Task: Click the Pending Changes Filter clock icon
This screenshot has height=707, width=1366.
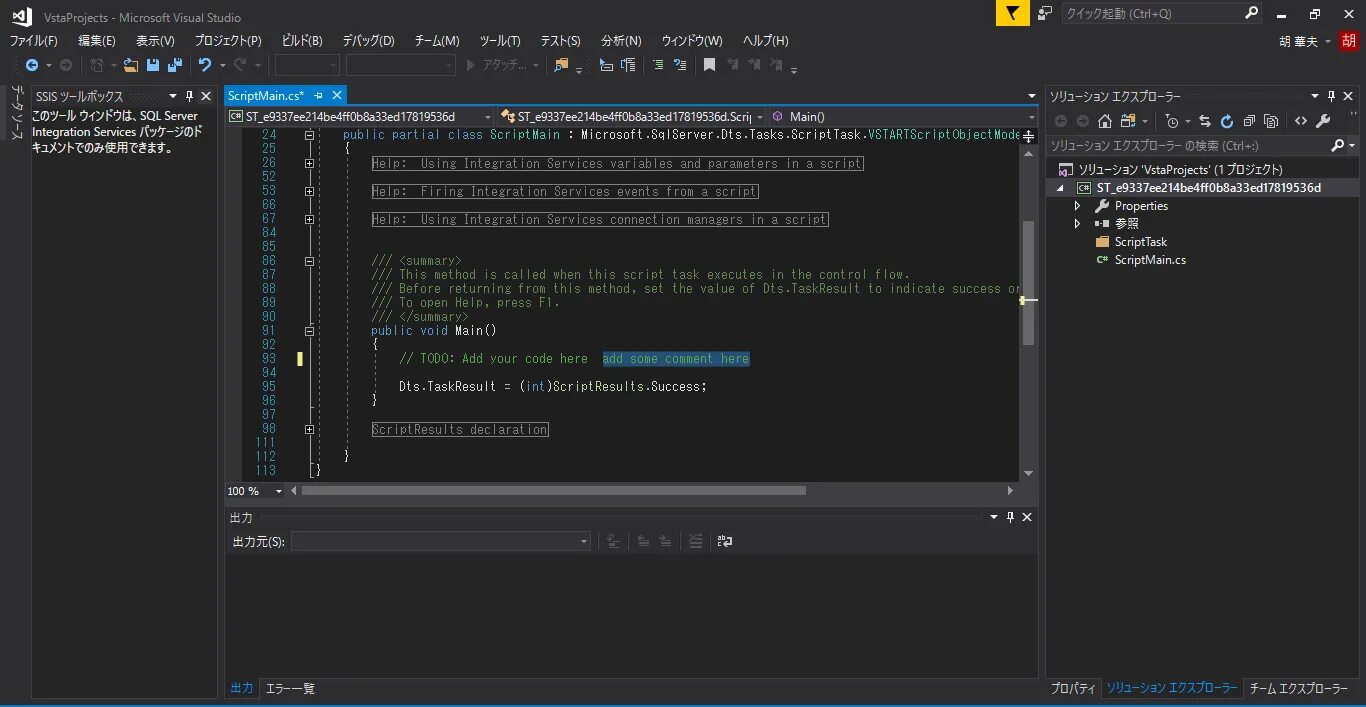Action: [1172, 121]
